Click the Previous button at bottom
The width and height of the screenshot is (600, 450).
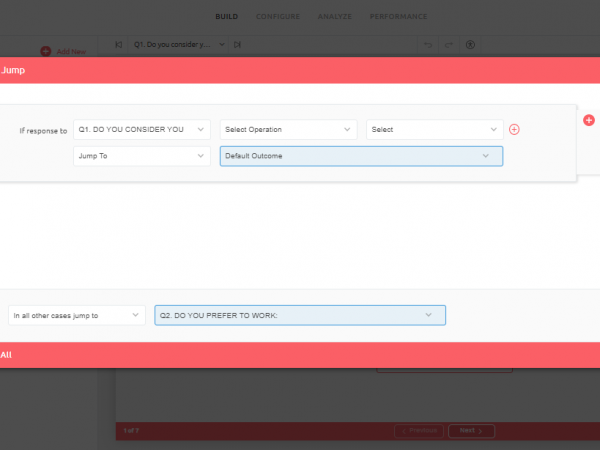pos(419,430)
